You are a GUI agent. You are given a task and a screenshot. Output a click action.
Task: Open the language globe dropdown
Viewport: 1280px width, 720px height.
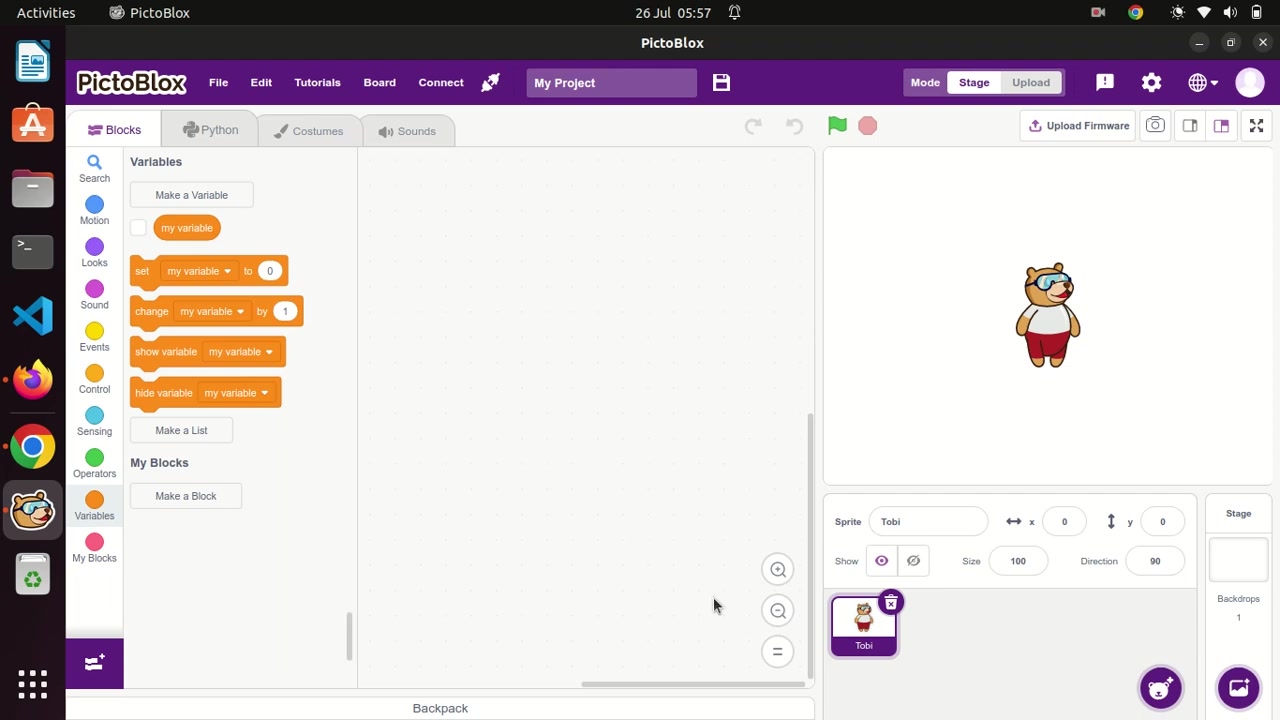point(1202,83)
